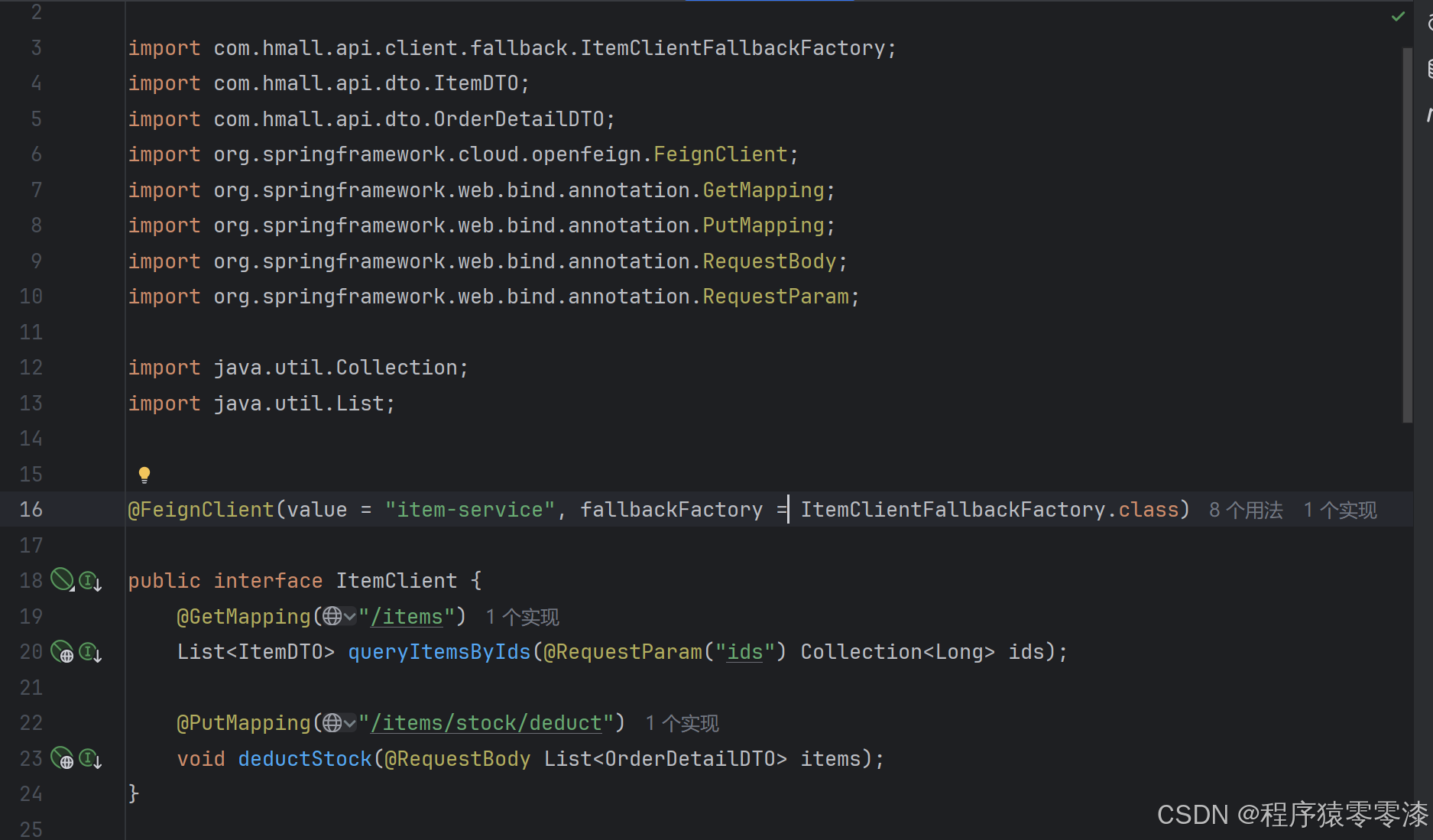
Task: Click the implemented-interface gutter icon on line 18
Action: [90, 581]
